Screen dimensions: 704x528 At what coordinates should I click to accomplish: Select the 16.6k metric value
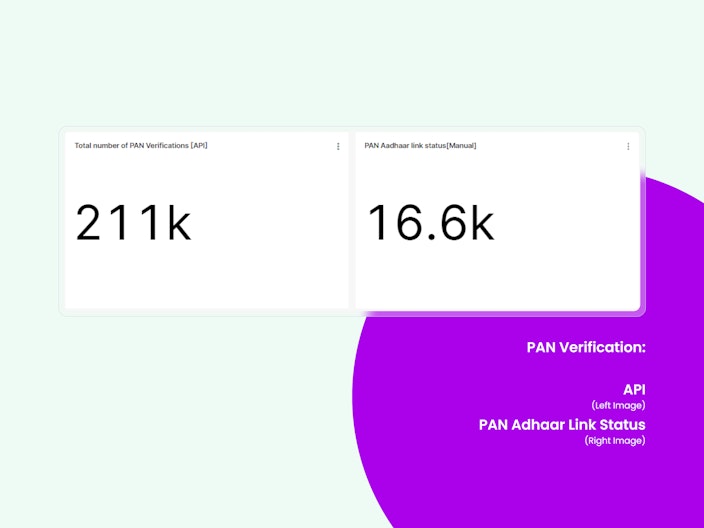pyautogui.click(x=431, y=223)
